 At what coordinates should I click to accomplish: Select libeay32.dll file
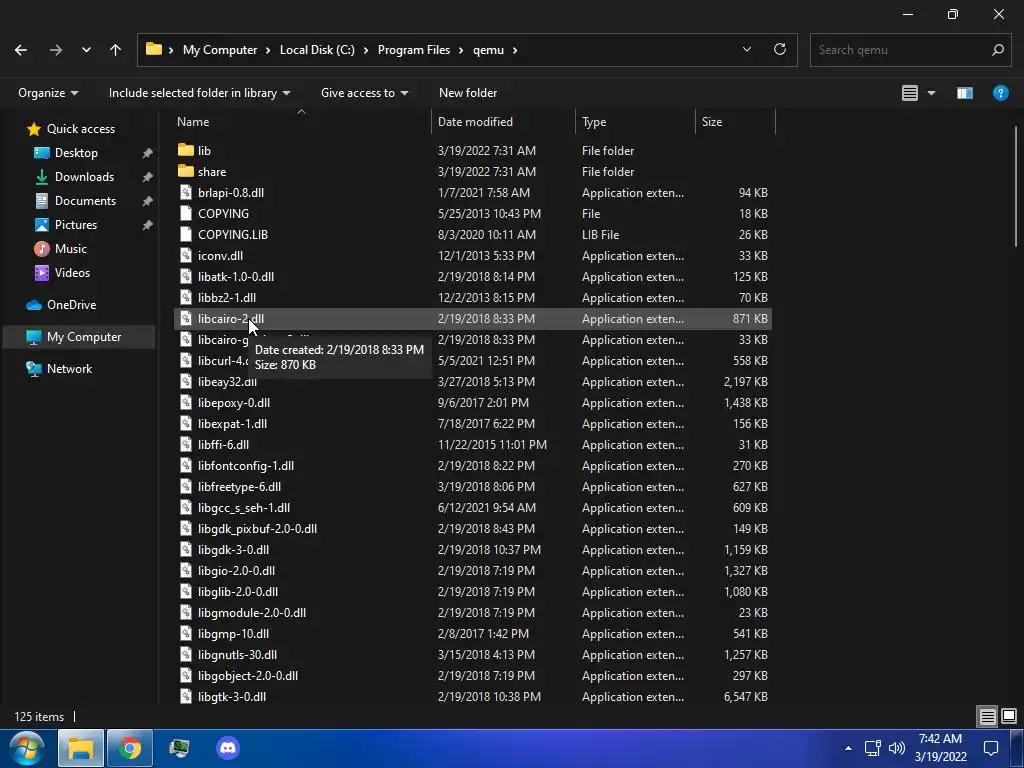[x=227, y=381]
